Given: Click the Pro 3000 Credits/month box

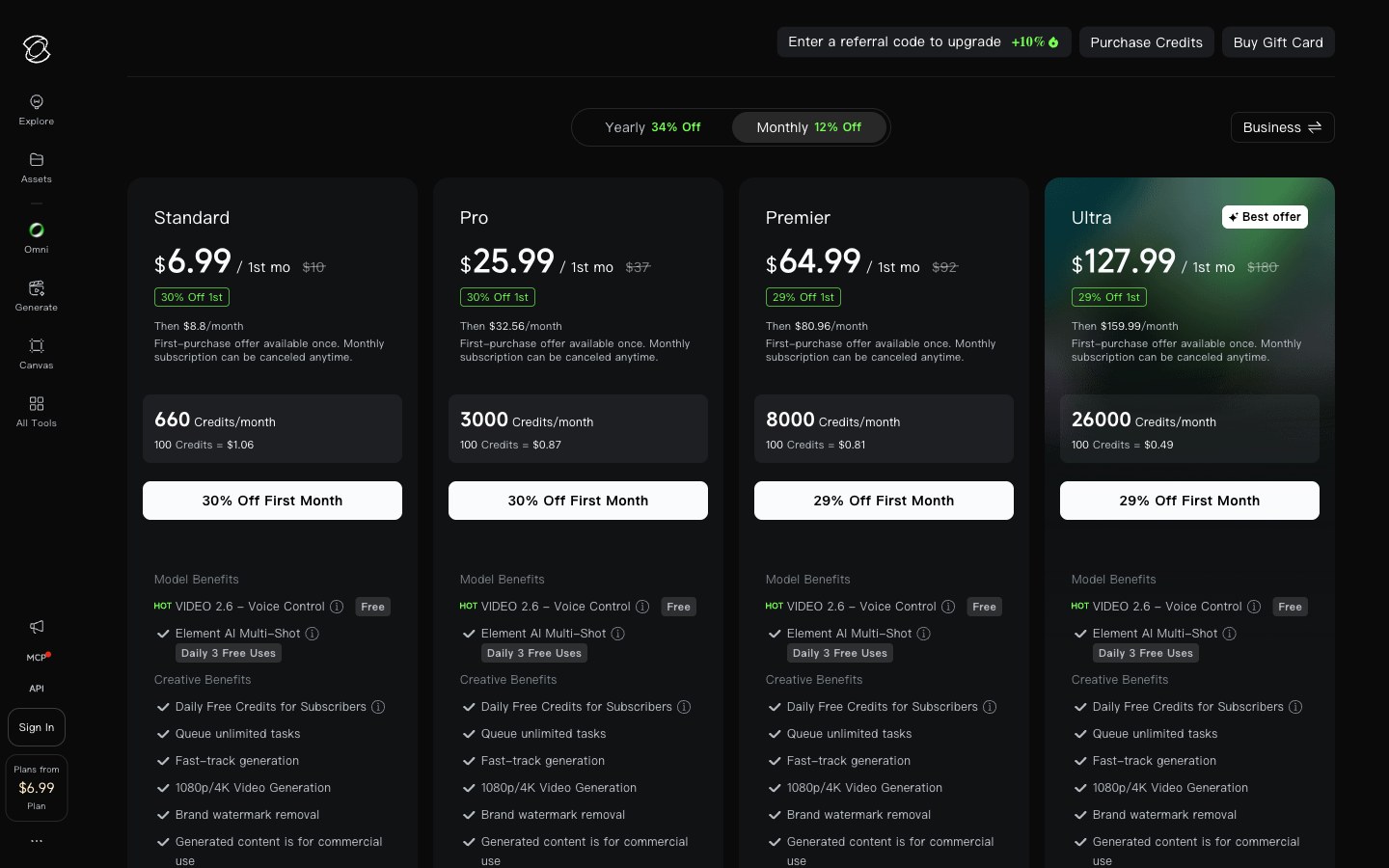Looking at the screenshot, I should 578,428.
